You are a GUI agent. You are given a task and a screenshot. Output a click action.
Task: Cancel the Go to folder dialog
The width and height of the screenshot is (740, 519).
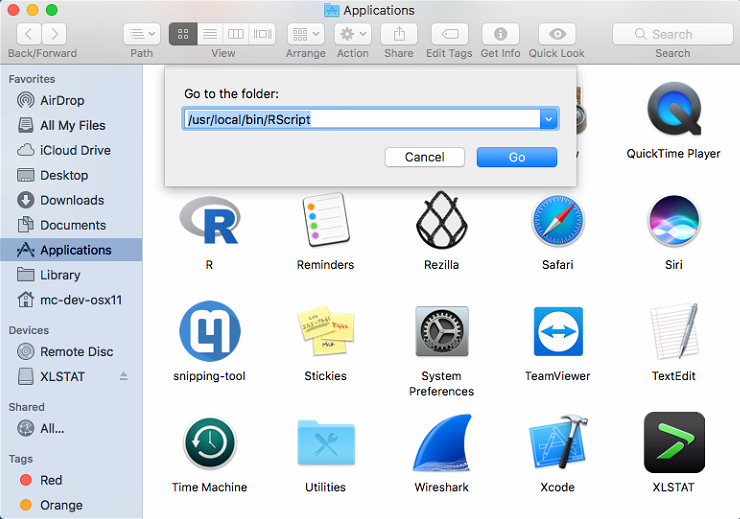[424, 157]
